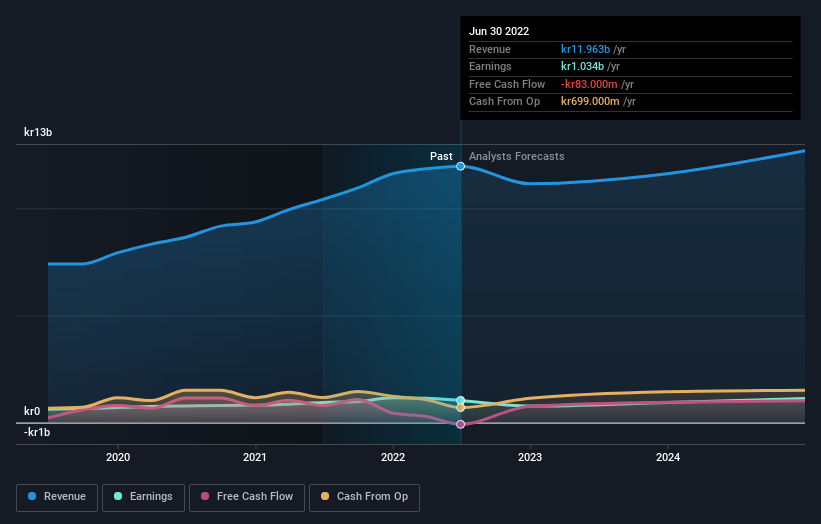Click the Earnings row label in tooltip
The height and width of the screenshot is (524, 821).
pos(490,66)
